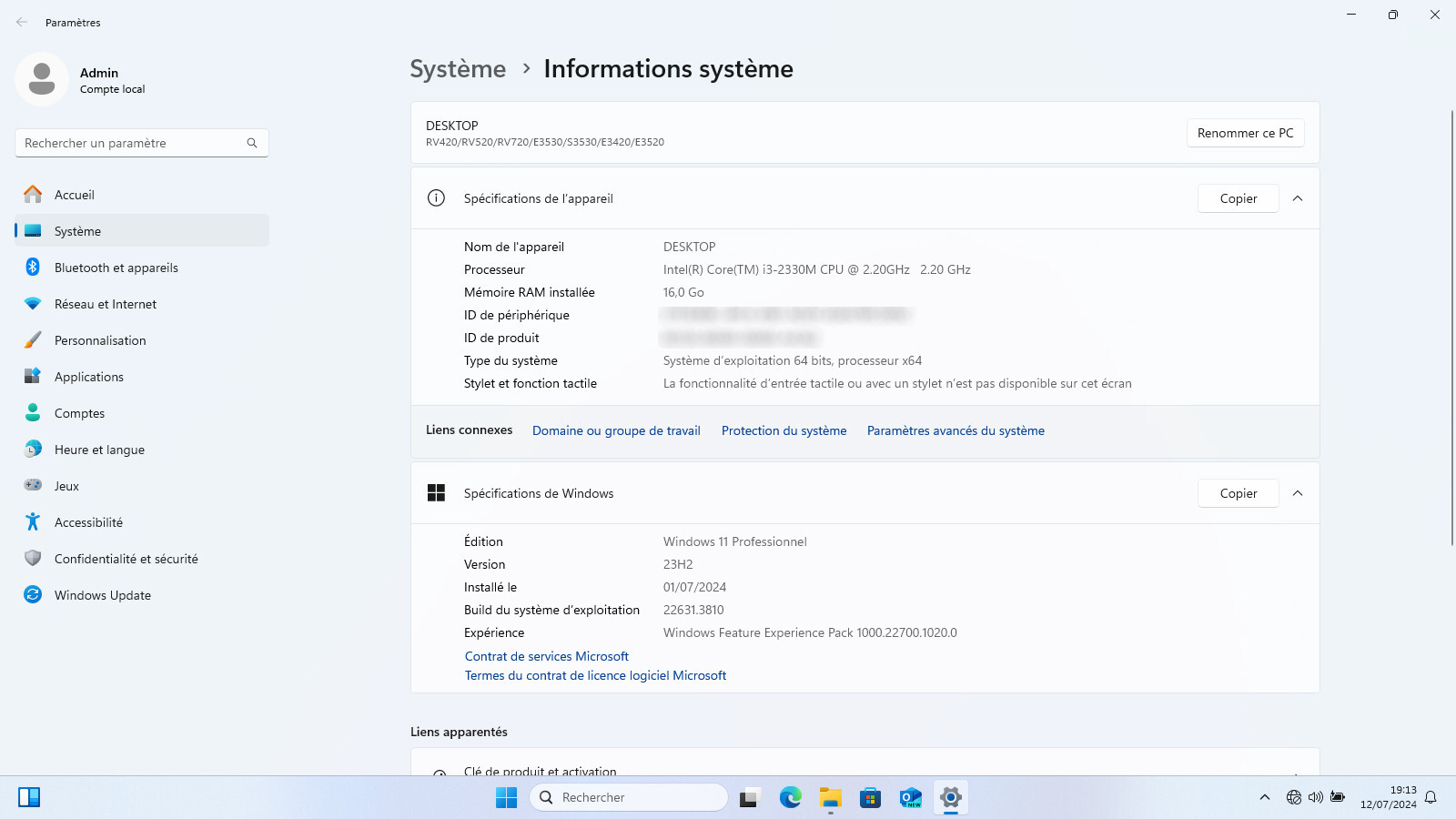Click the info icon beside Spécifications de l'appareil
The height and width of the screenshot is (819, 1456).
(x=436, y=198)
